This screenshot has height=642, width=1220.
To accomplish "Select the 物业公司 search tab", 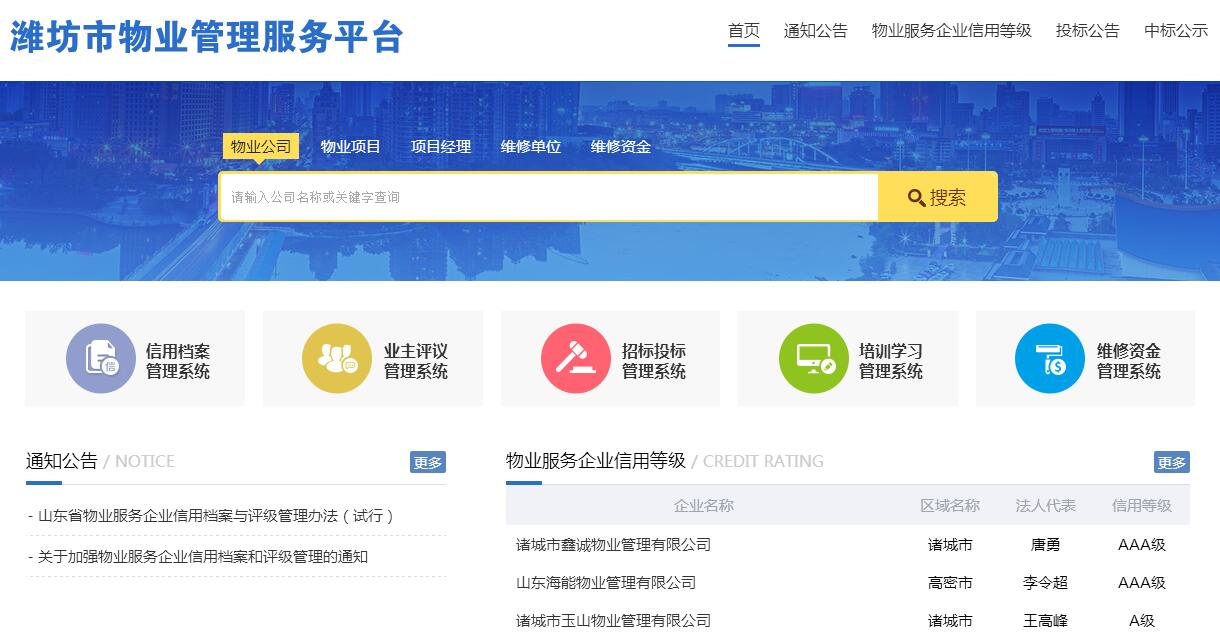I will 260,147.
